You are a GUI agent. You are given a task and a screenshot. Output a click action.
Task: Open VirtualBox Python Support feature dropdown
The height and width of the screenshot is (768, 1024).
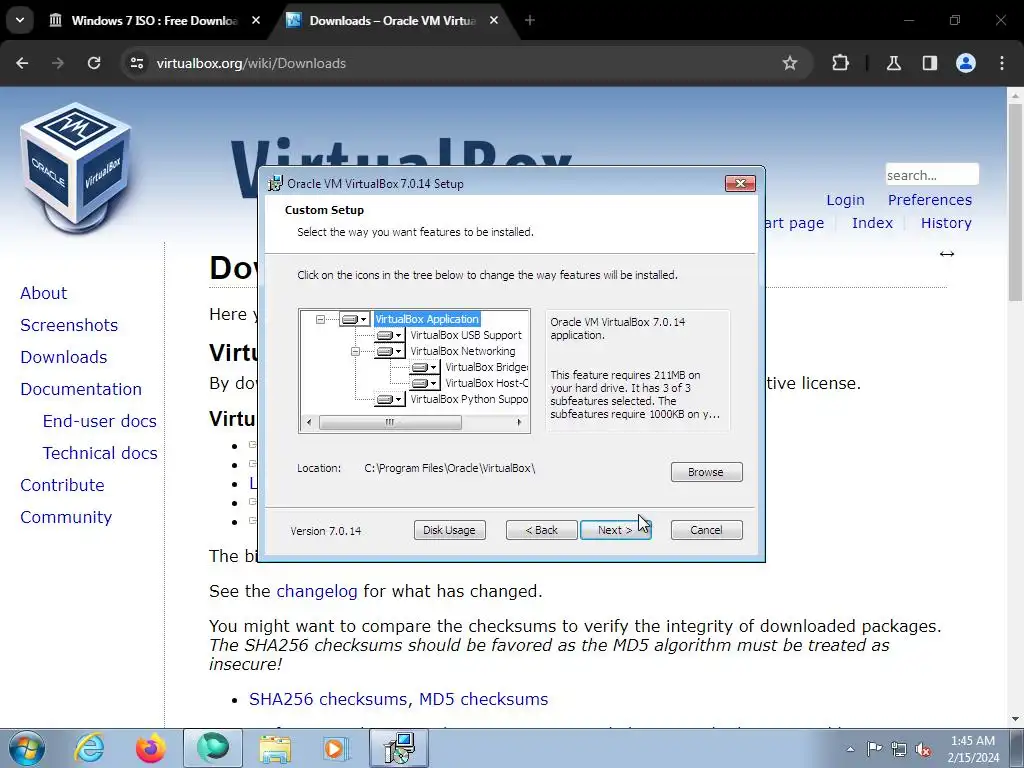tap(390, 399)
